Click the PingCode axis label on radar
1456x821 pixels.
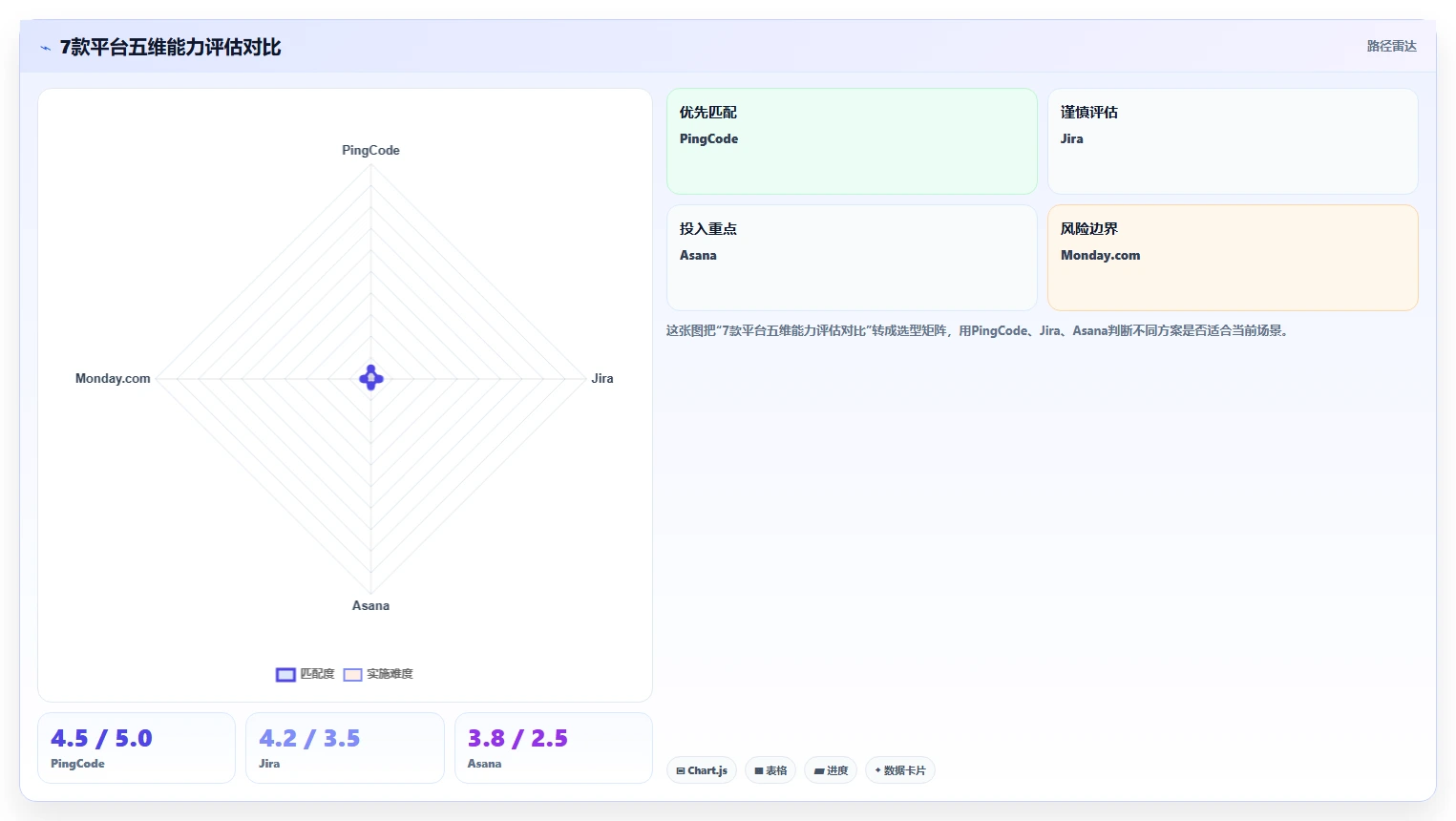click(x=370, y=150)
